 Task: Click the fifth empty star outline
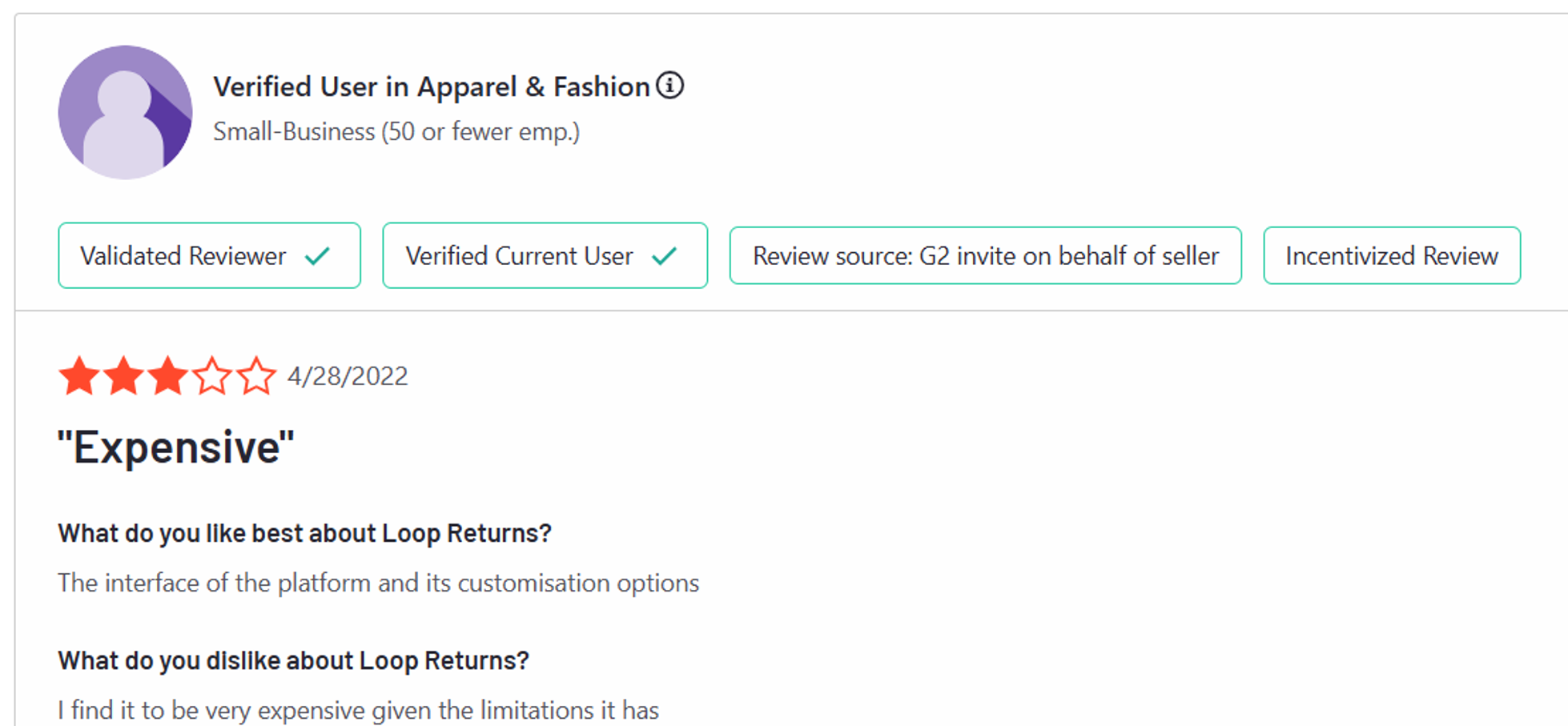(x=255, y=375)
